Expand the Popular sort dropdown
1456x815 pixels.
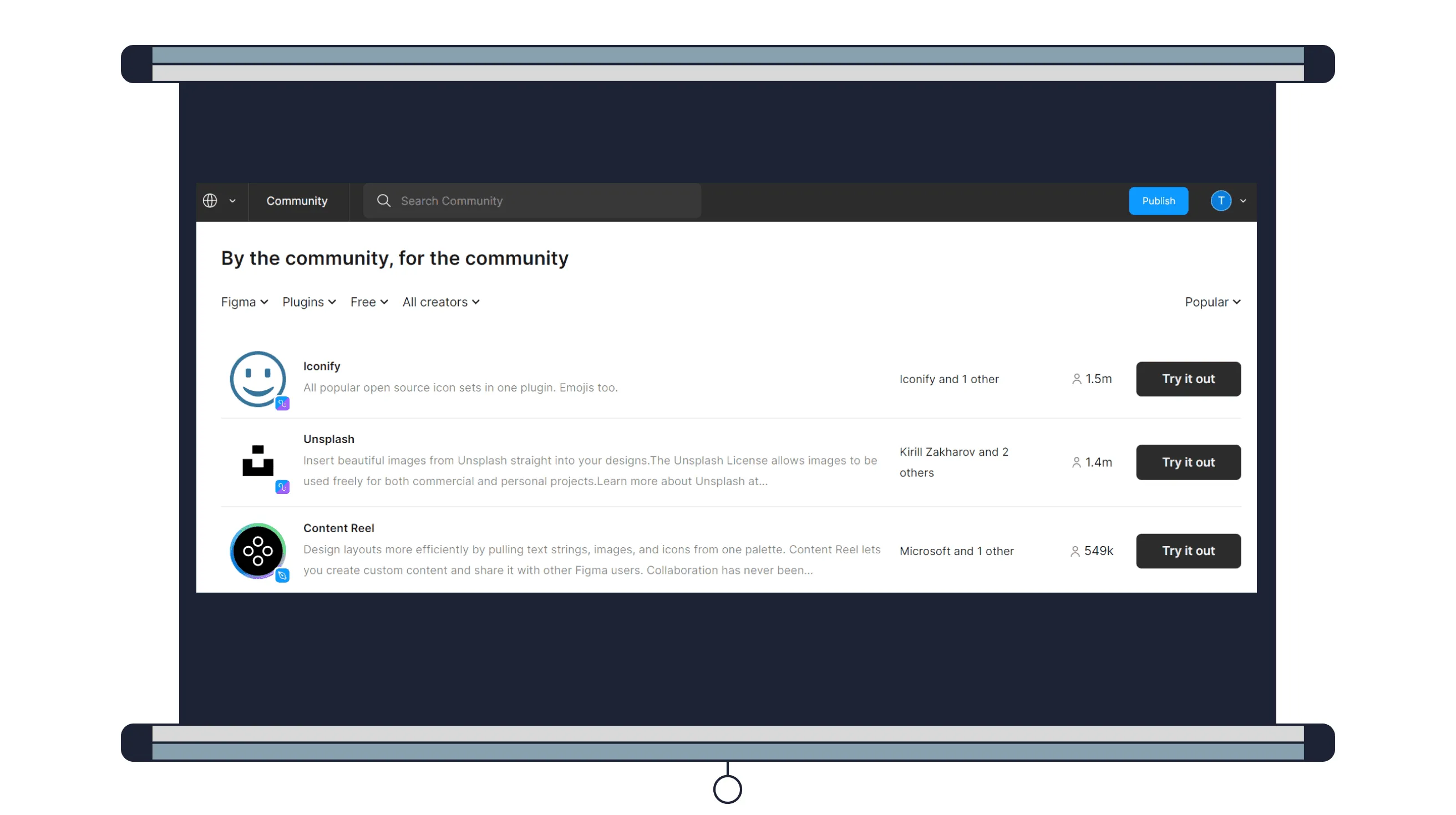1211,302
